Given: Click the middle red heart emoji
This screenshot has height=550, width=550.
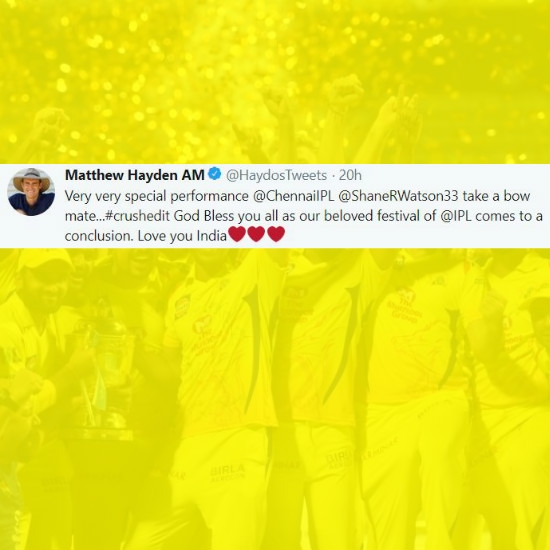Looking at the screenshot, I should [256, 234].
